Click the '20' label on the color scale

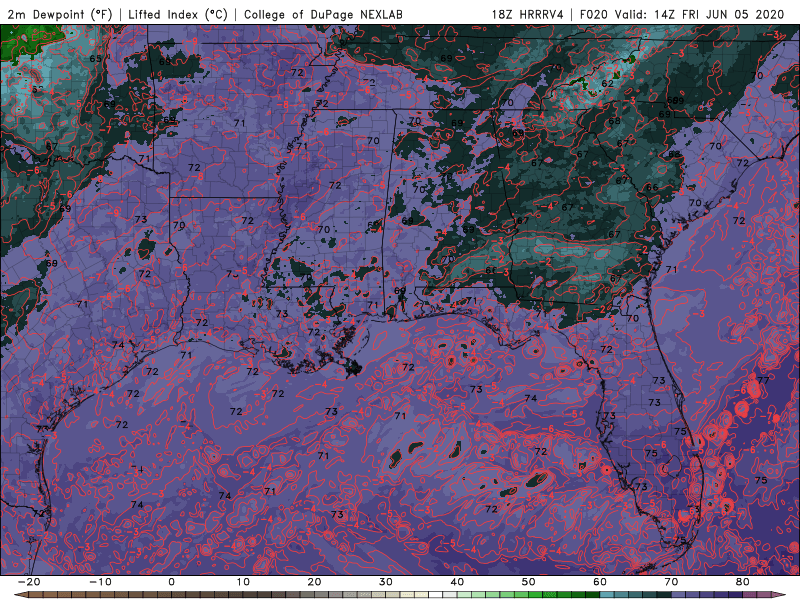(x=314, y=582)
